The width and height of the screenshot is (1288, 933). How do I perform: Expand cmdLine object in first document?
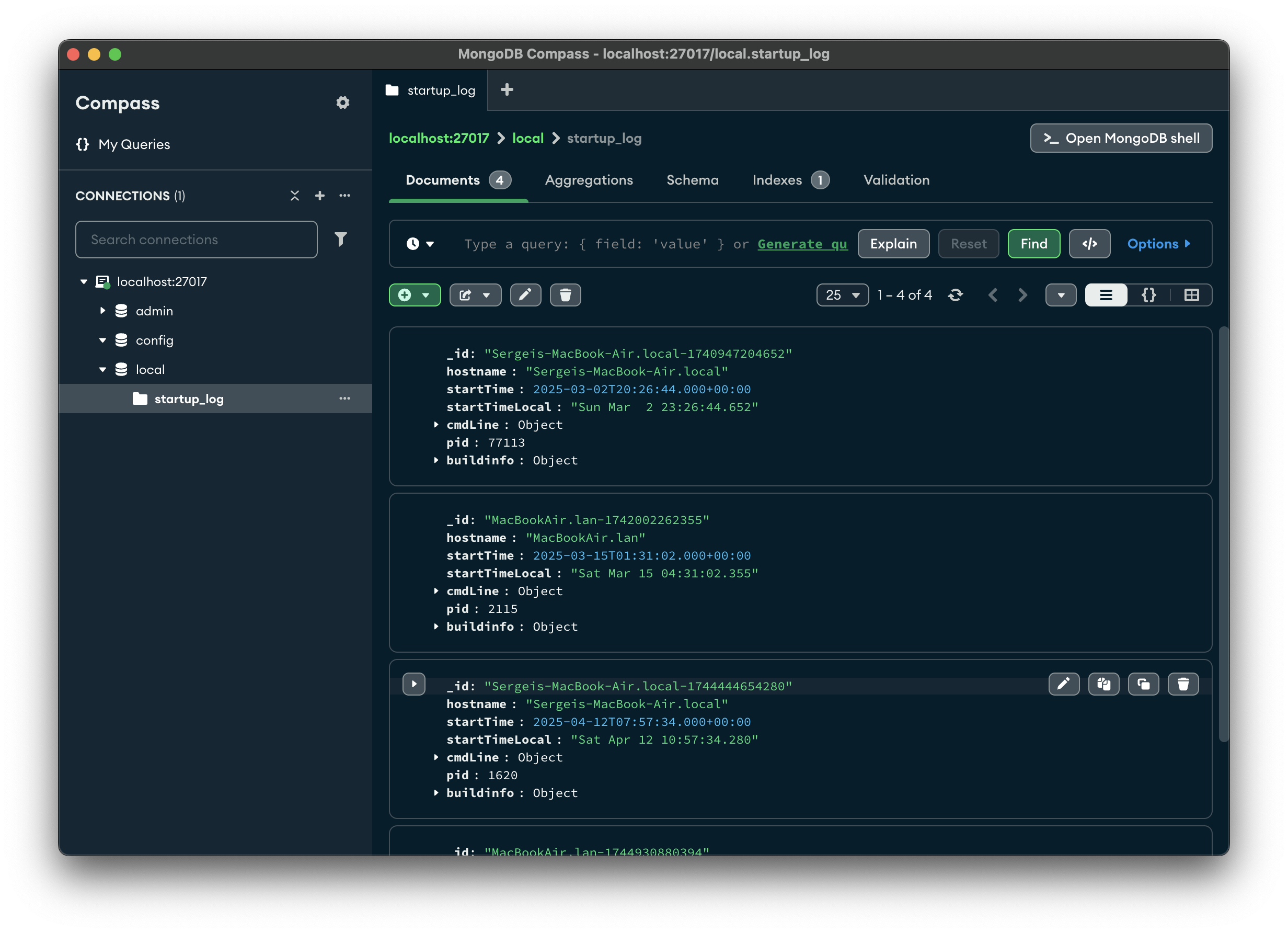435,425
